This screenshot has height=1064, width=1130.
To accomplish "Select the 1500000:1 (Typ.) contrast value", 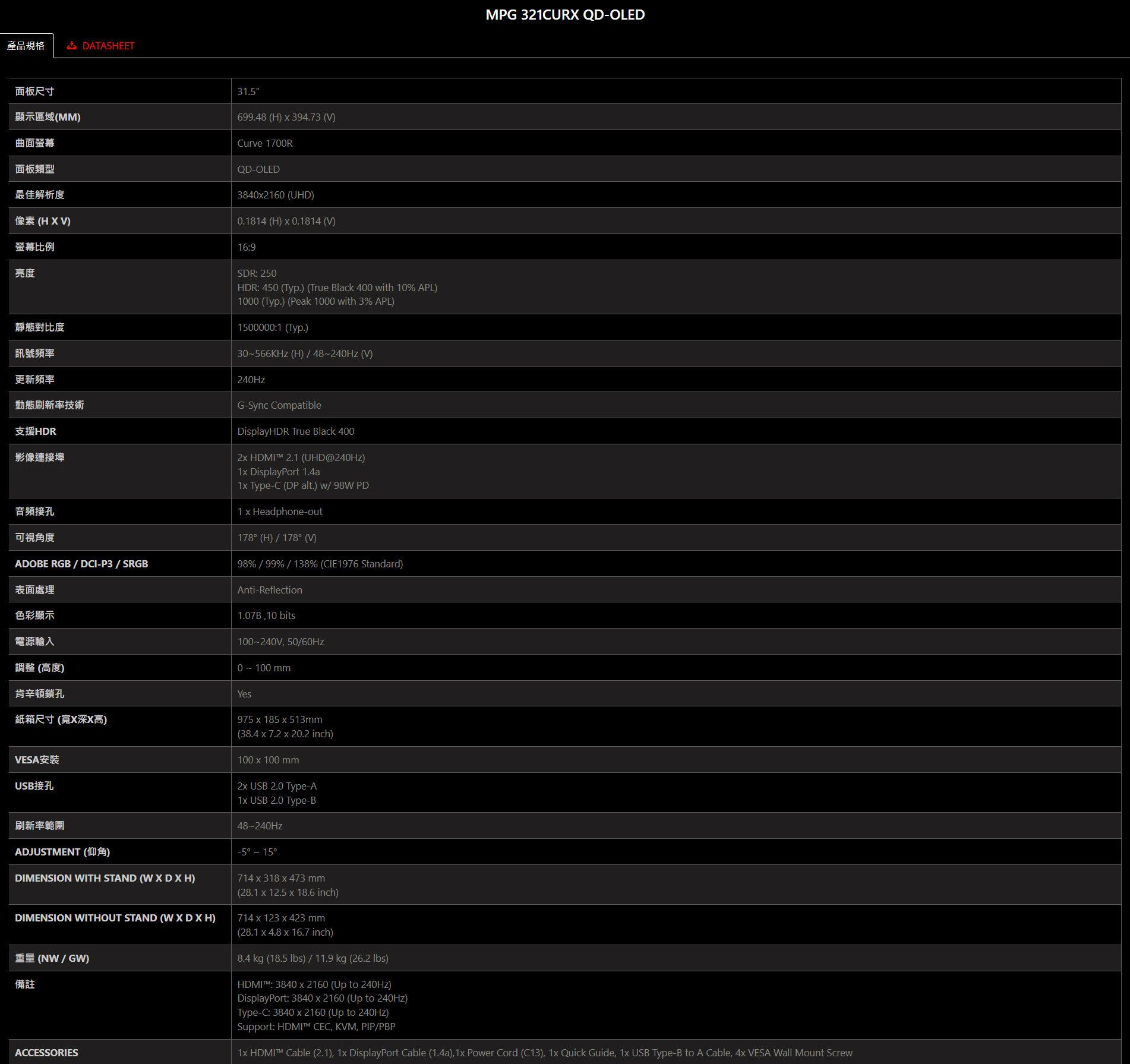I will [x=273, y=327].
